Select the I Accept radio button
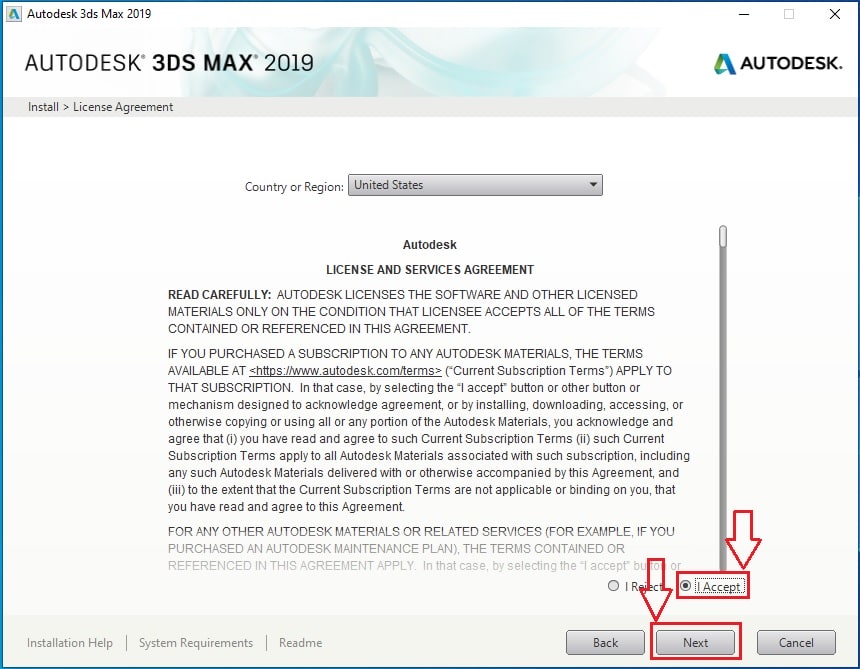 tap(685, 586)
